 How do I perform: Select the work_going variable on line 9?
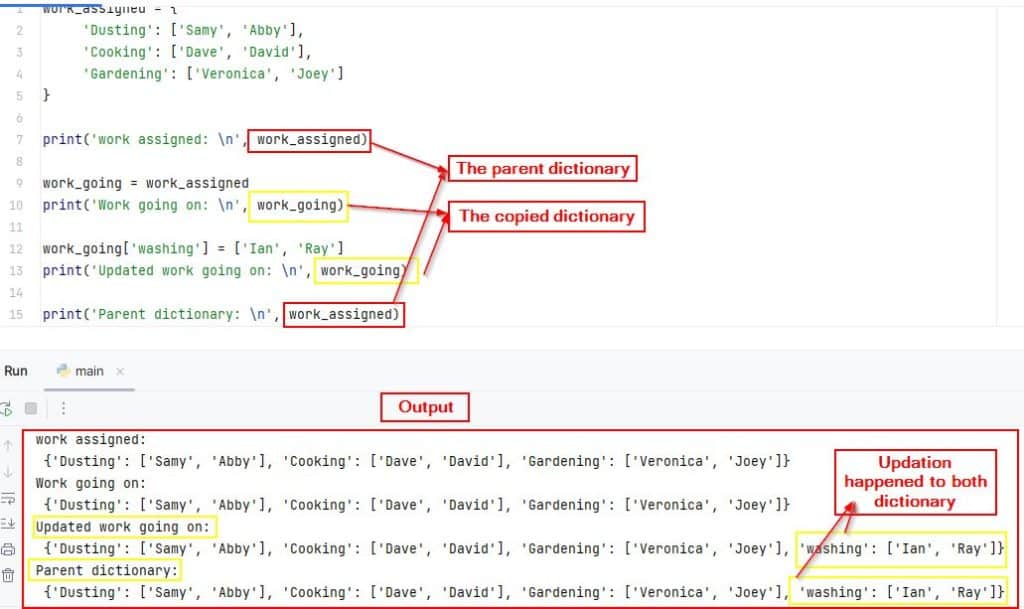65,183
